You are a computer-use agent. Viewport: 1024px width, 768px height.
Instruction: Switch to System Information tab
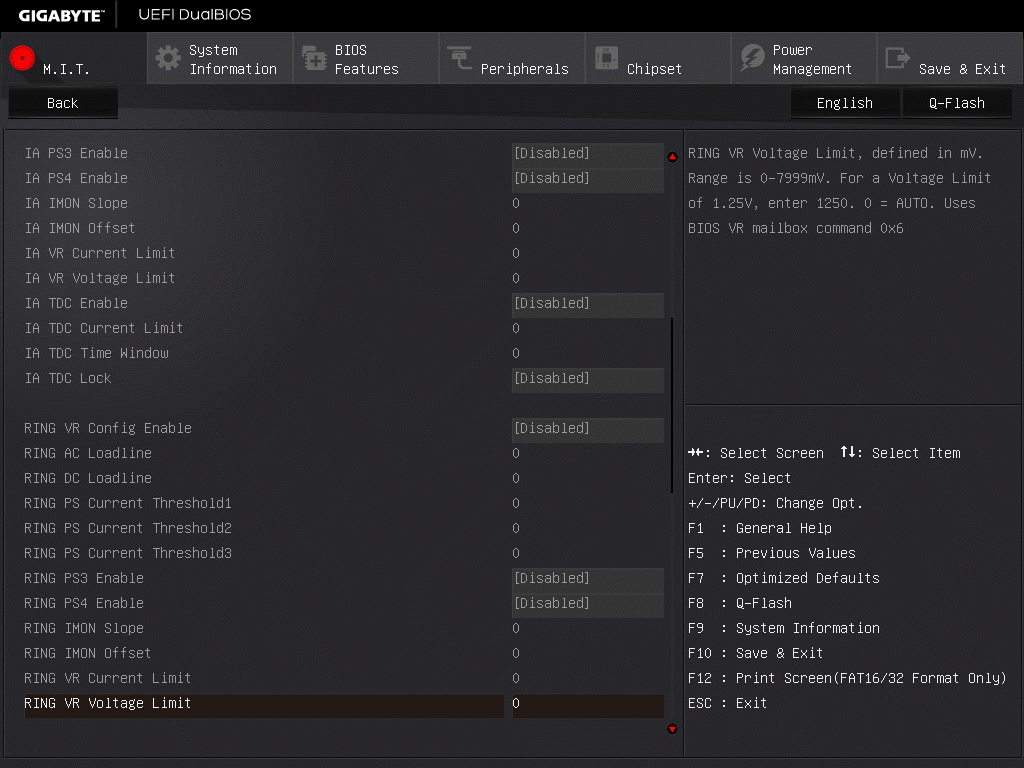(x=220, y=59)
